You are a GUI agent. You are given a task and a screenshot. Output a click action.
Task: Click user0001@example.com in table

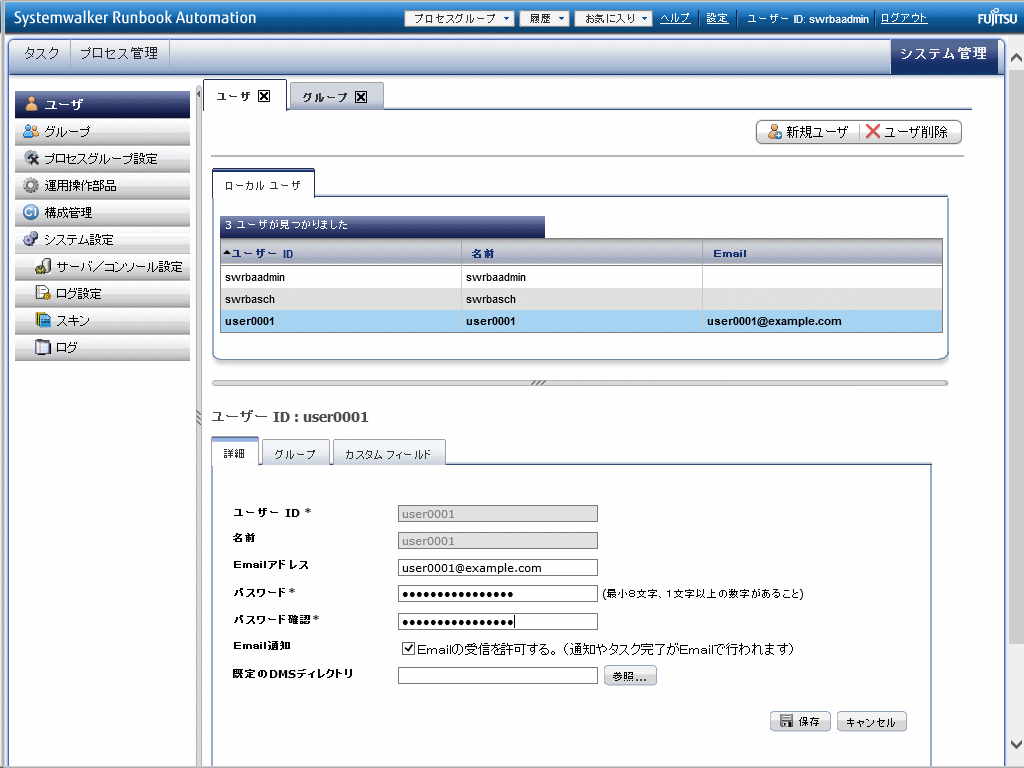click(774, 321)
